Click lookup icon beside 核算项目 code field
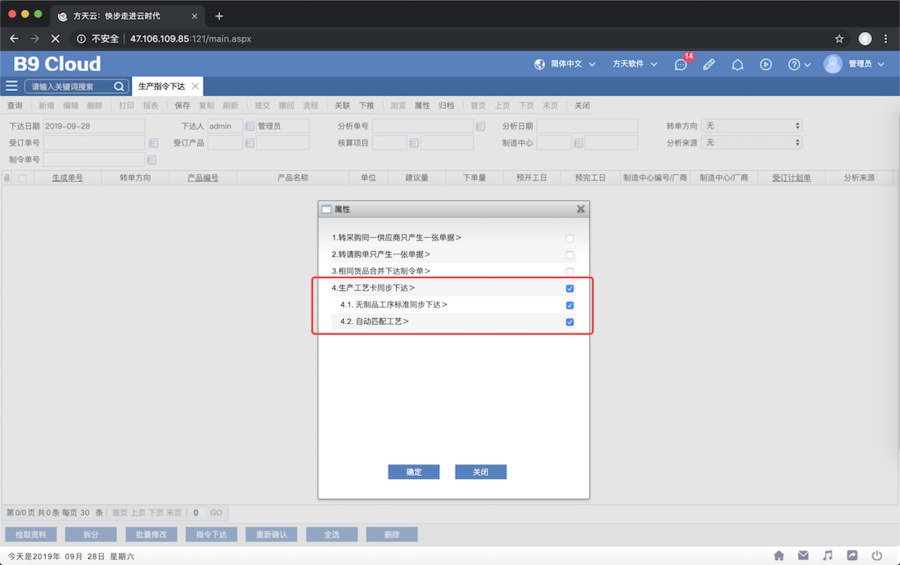 pyautogui.click(x=414, y=142)
